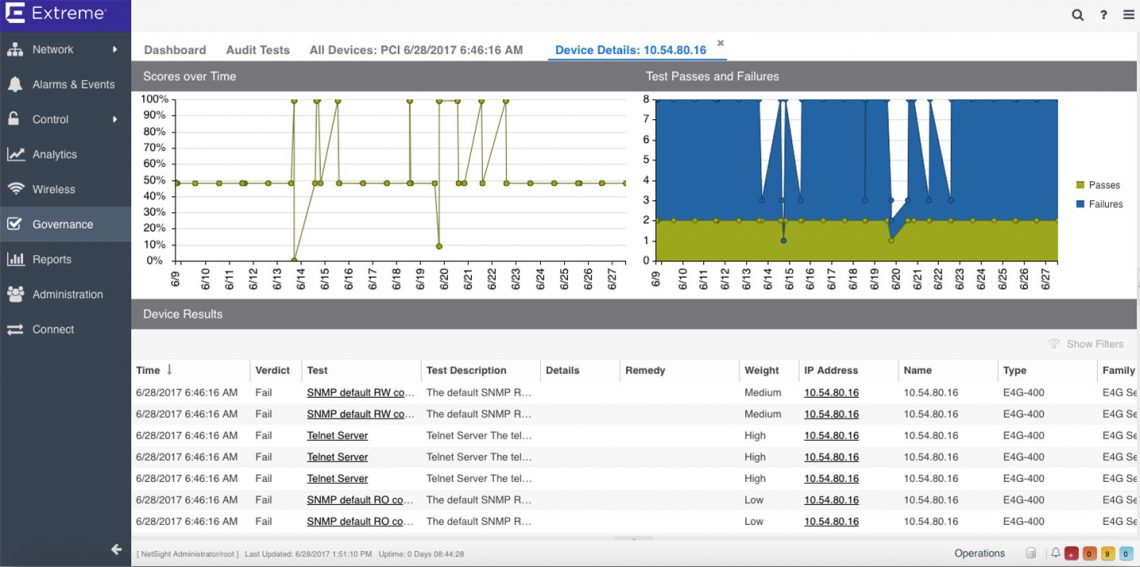1140x567 pixels.
Task: Click the database icon beside Operations
Action: click(1029, 554)
